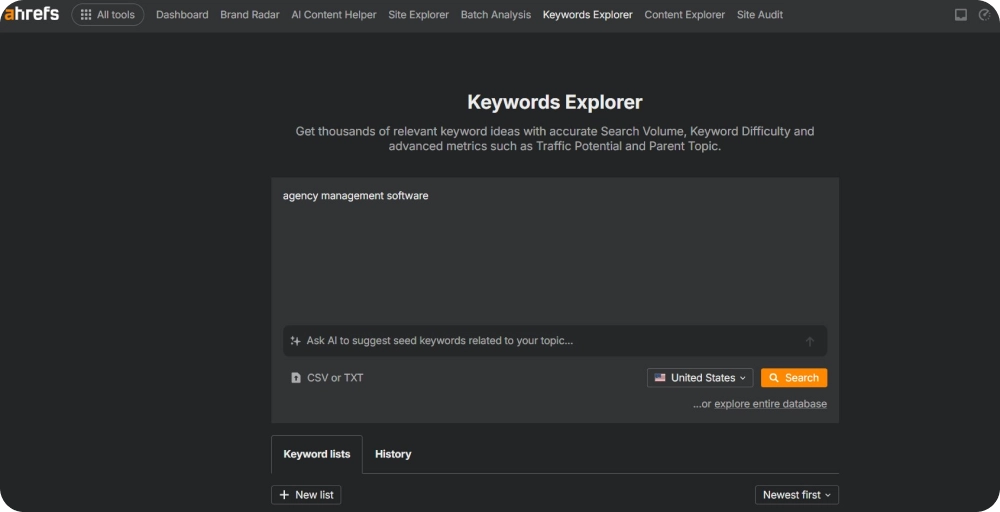The width and height of the screenshot is (1000, 512).
Task: Create a New list
Action: click(306, 495)
